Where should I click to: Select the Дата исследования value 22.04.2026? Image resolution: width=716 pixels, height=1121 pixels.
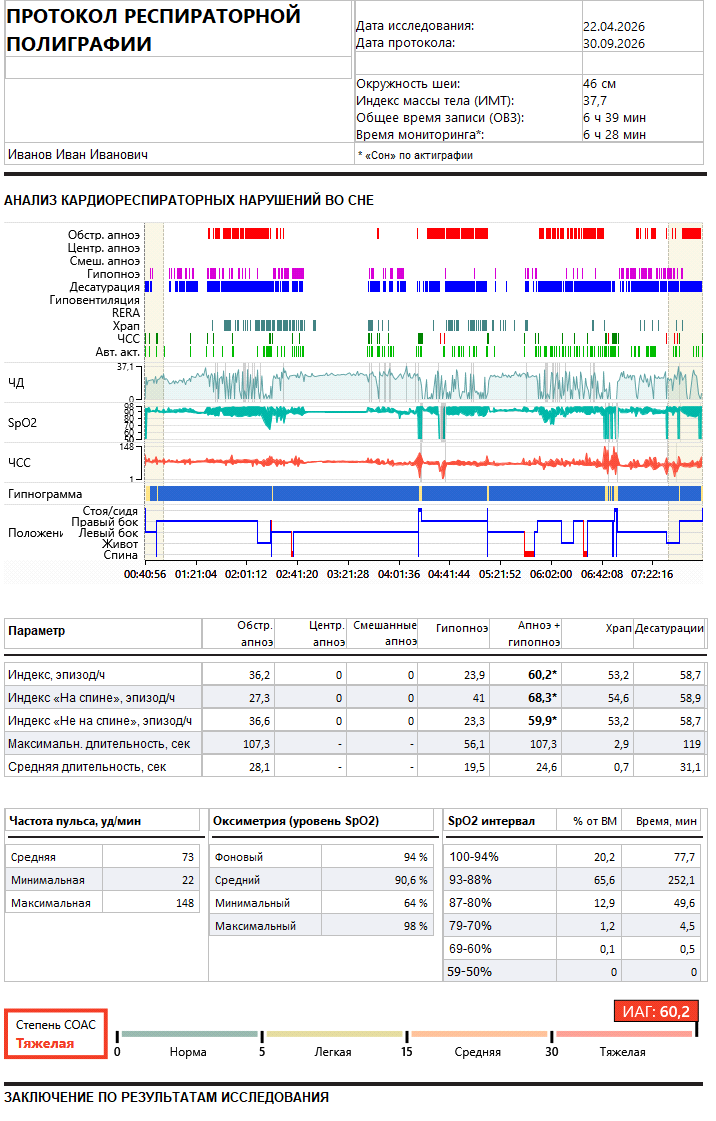pyautogui.click(x=614, y=26)
